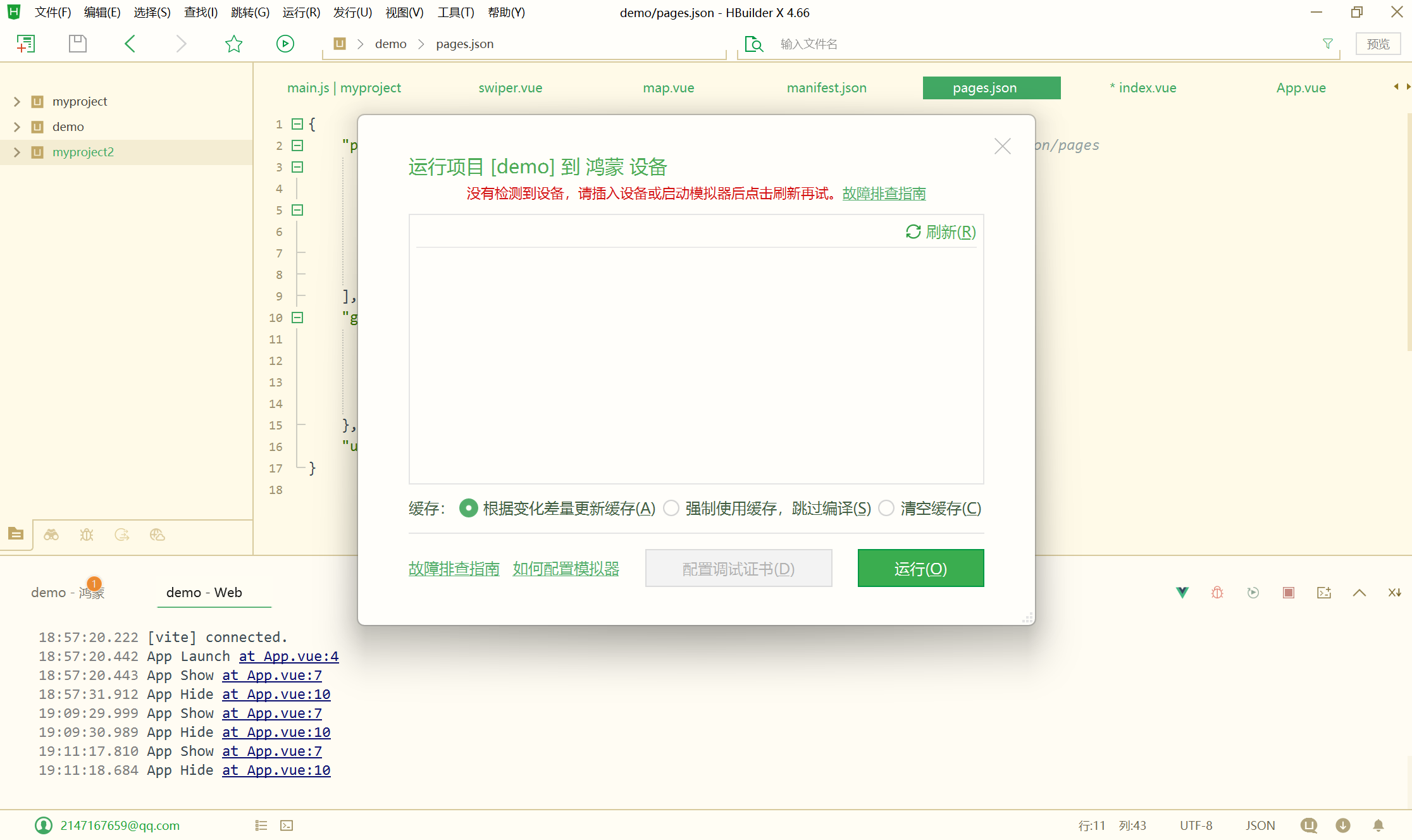This screenshot has width=1412, height=840.
Task: Switch to the swiper.vue tab
Action: click(x=510, y=88)
